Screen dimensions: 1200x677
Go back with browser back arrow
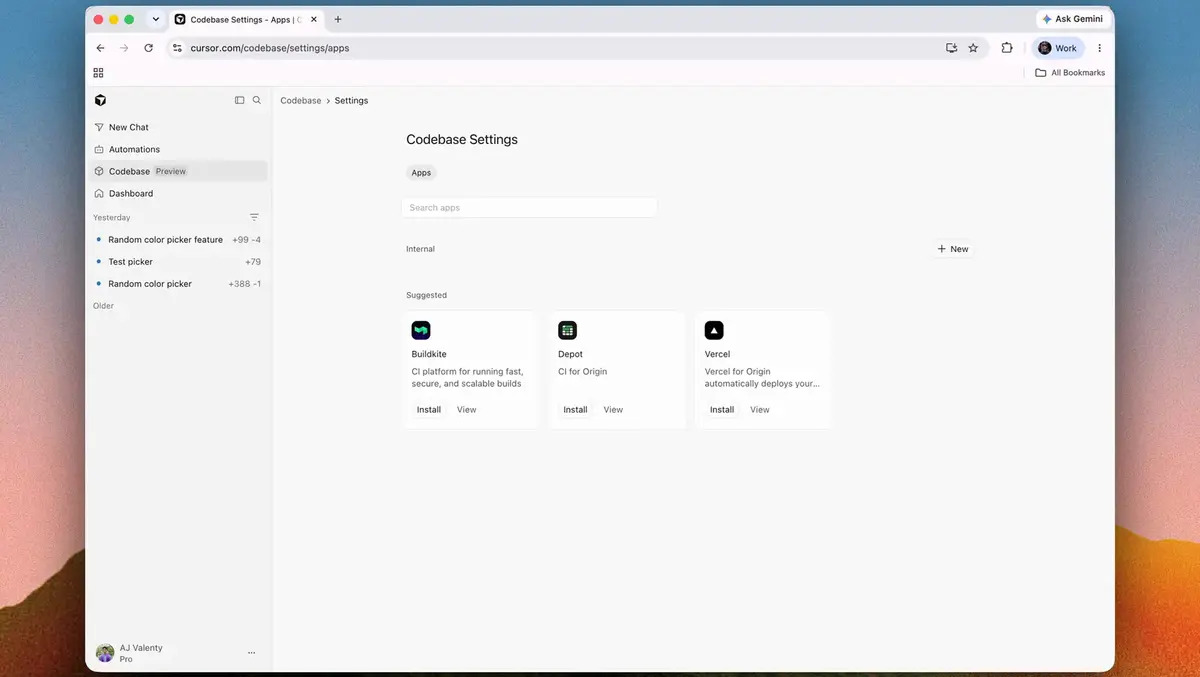click(100, 48)
